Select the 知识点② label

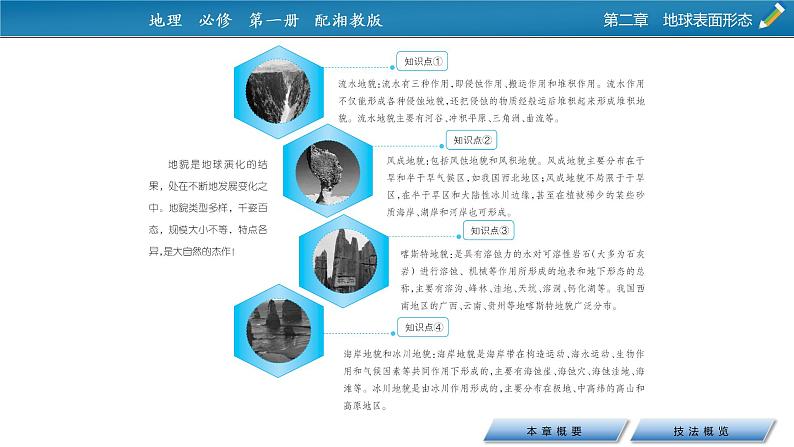point(471,140)
